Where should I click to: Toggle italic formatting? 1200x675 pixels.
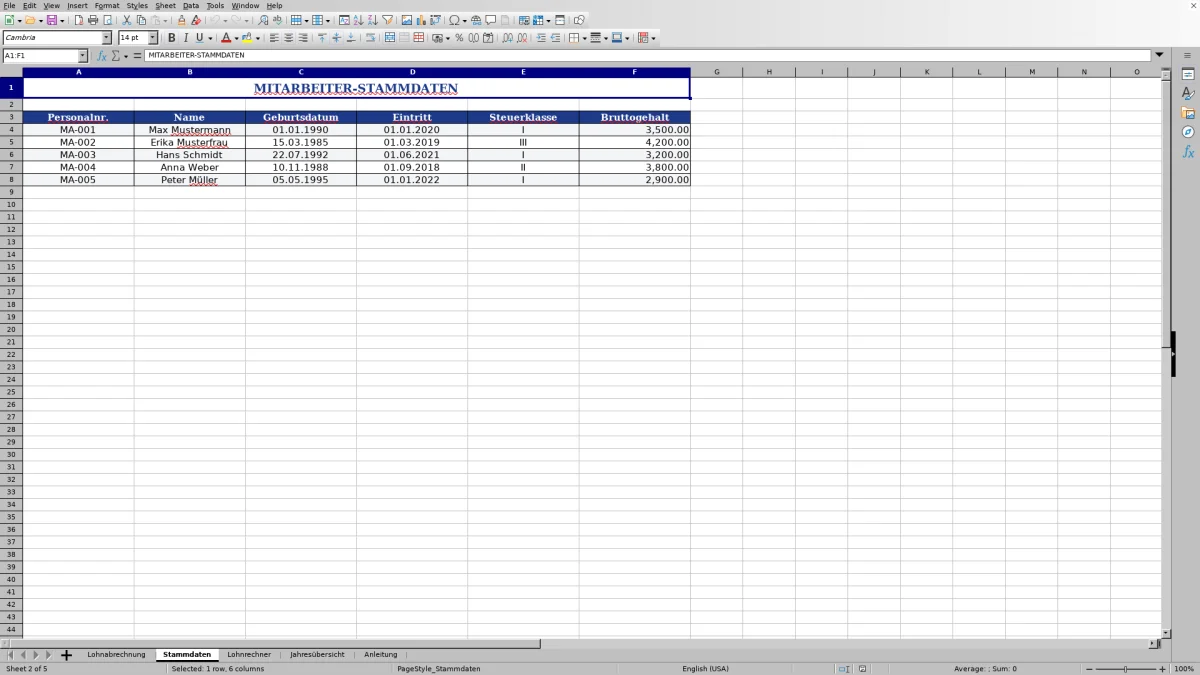[186, 37]
